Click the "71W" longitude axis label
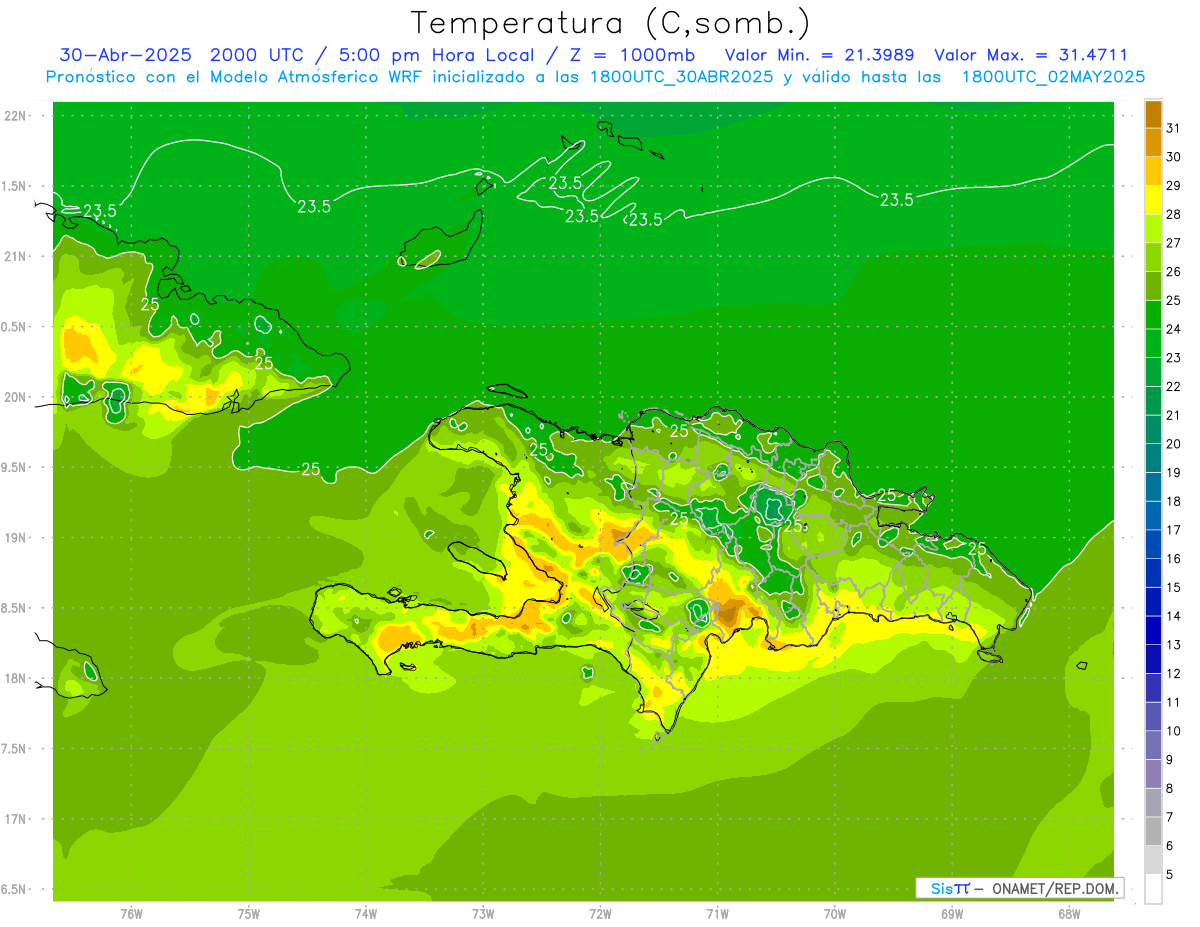The image size is (1200, 927). [718, 914]
